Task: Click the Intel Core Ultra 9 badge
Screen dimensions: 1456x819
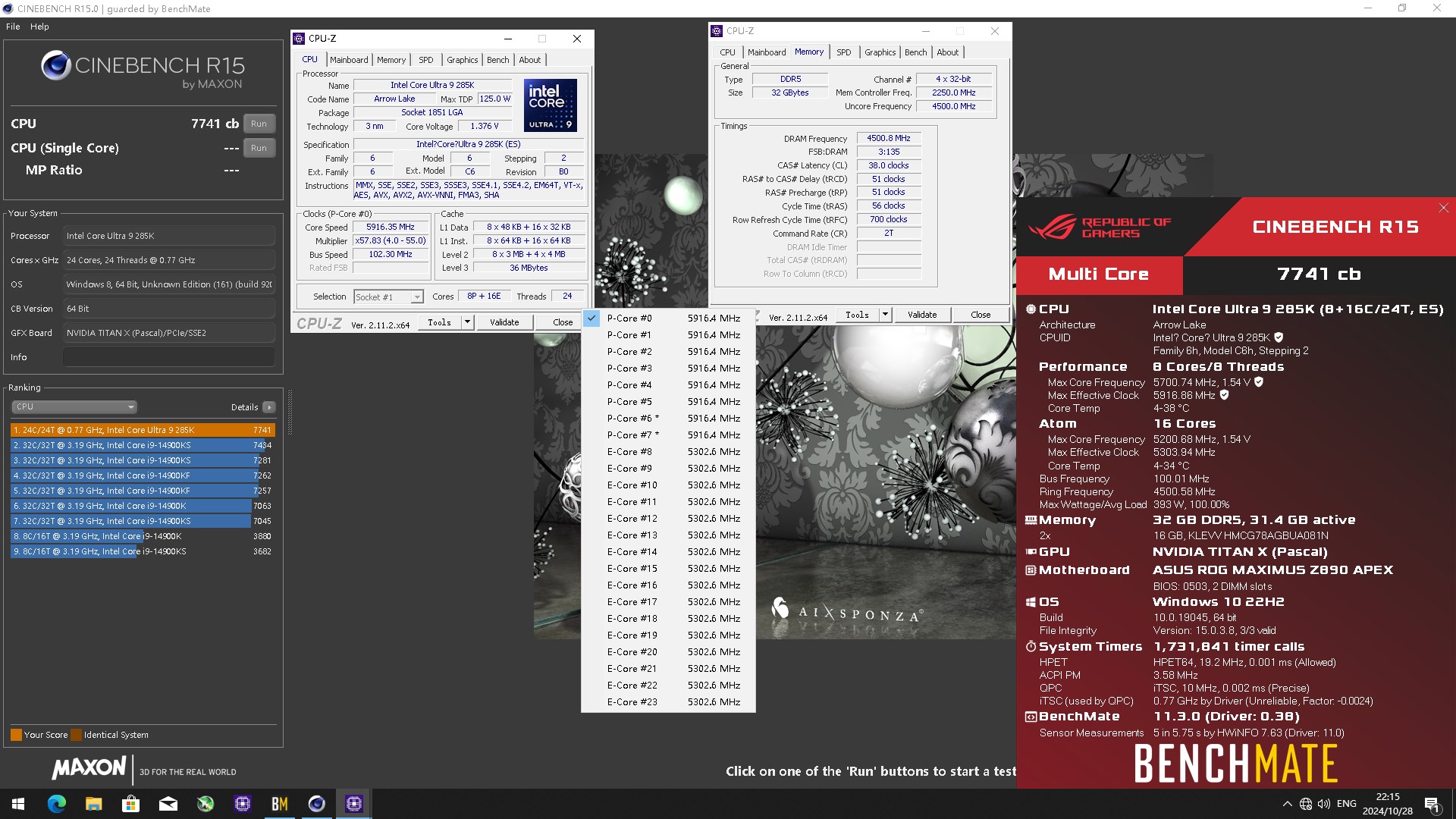Action: pos(551,105)
